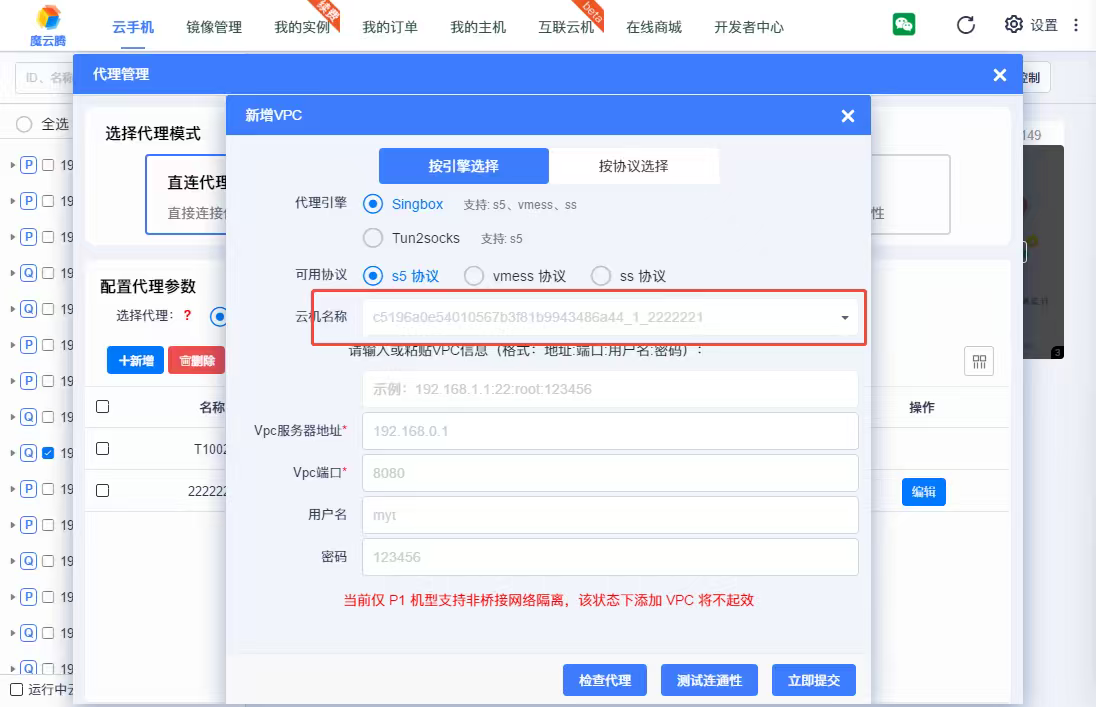Close the 新增VPC dialog
Image resolution: width=1096 pixels, height=707 pixels.
click(848, 116)
